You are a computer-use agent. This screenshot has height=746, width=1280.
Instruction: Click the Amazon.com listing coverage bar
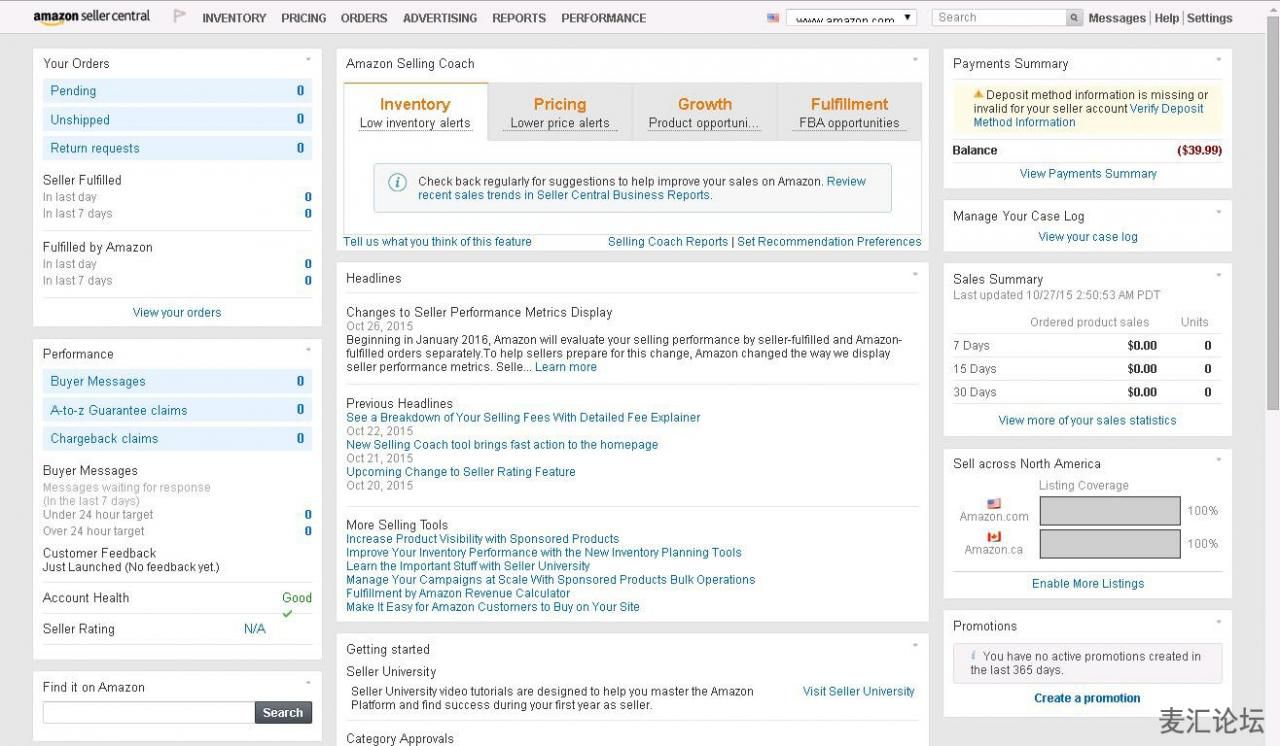click(1110, 511)
